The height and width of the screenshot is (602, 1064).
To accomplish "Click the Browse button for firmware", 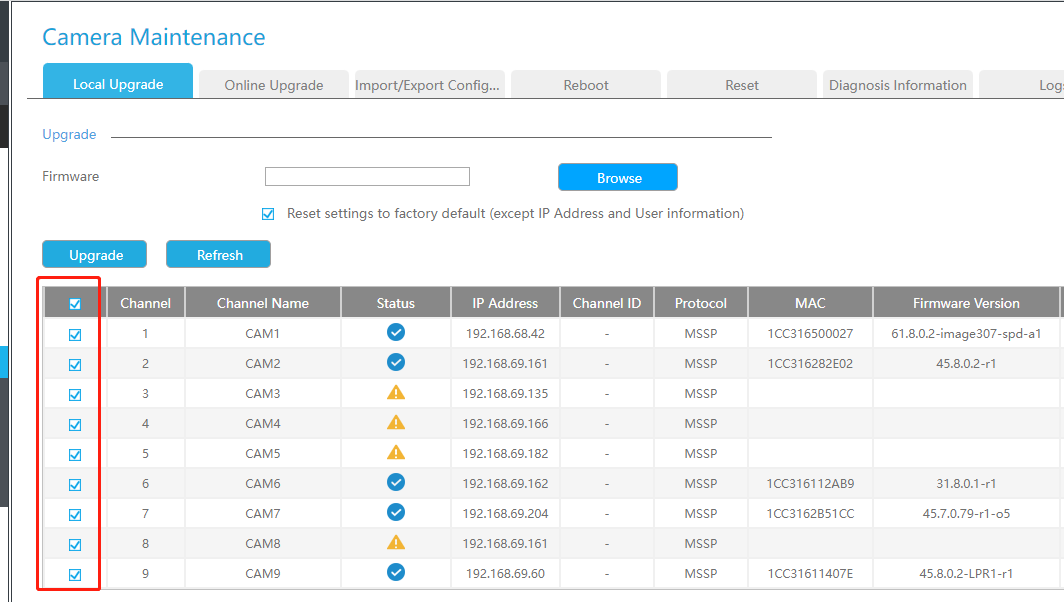I will (618, 177).
